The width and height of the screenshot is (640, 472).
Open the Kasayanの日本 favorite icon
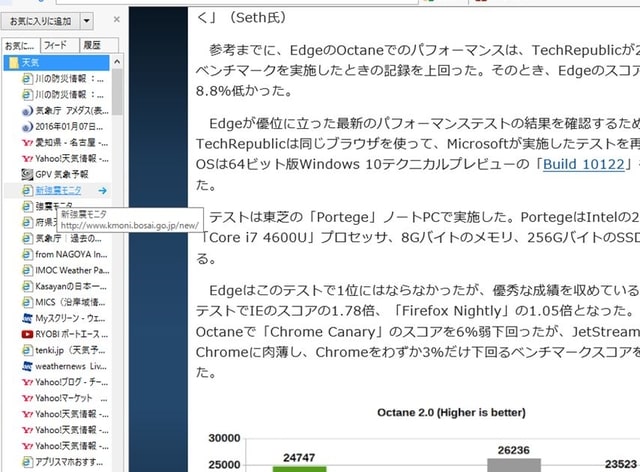tap(27, 286)
